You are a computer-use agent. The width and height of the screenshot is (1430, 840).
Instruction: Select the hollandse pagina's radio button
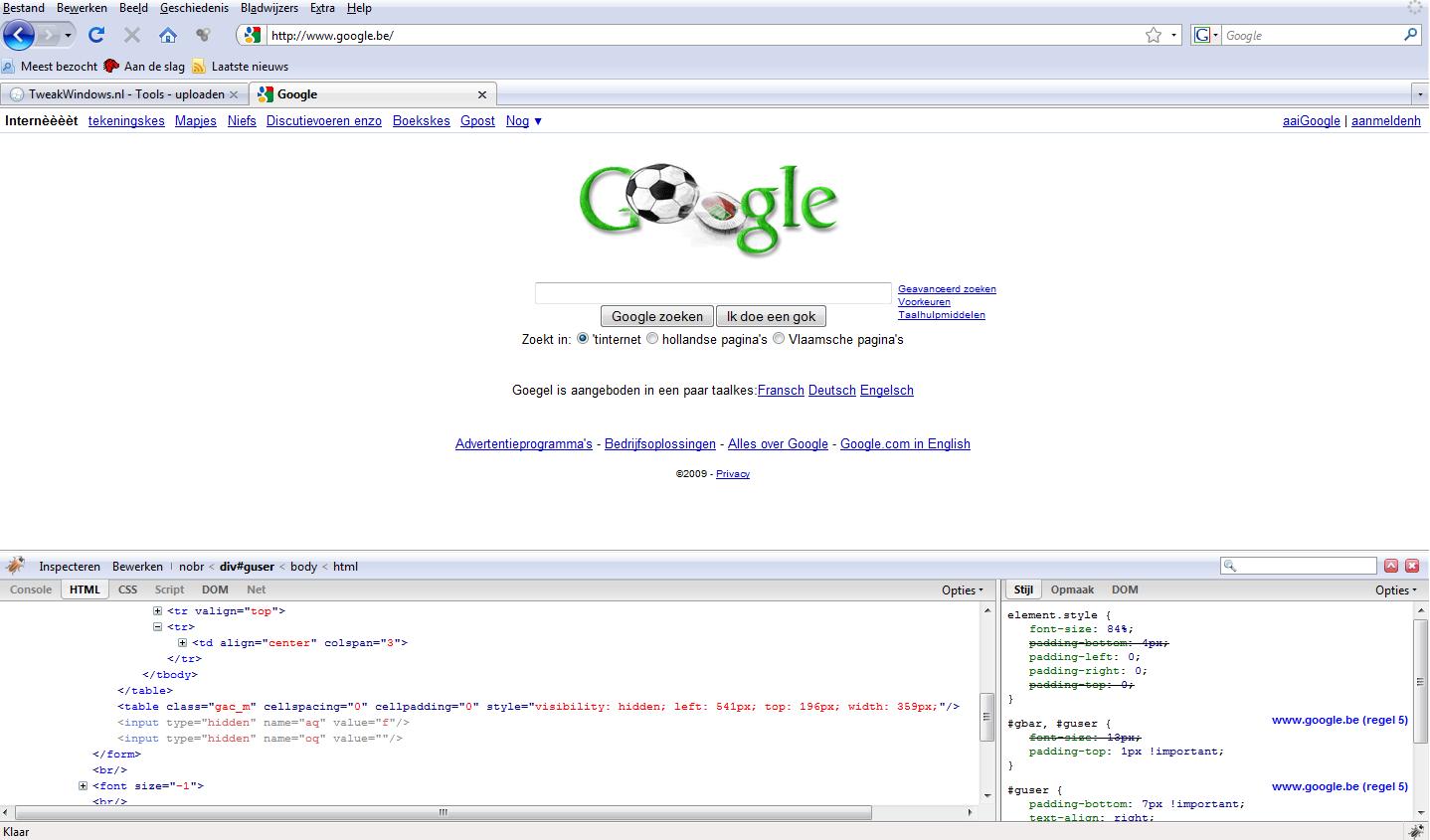[652, 339]
